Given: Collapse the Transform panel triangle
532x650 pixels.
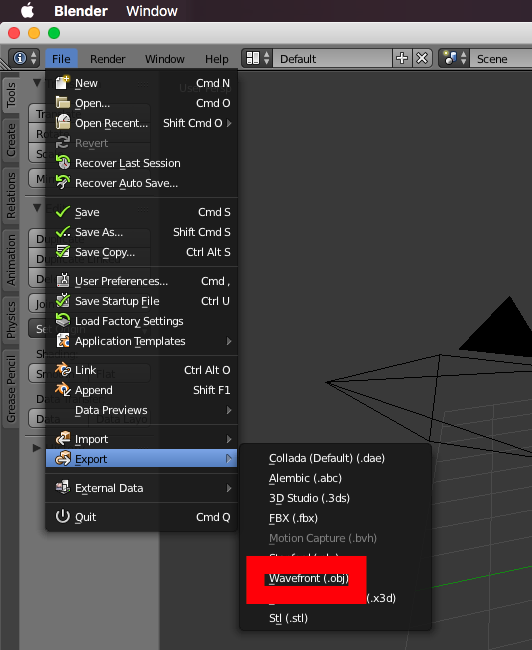Looking at the screenshot, I should [36, 83].
